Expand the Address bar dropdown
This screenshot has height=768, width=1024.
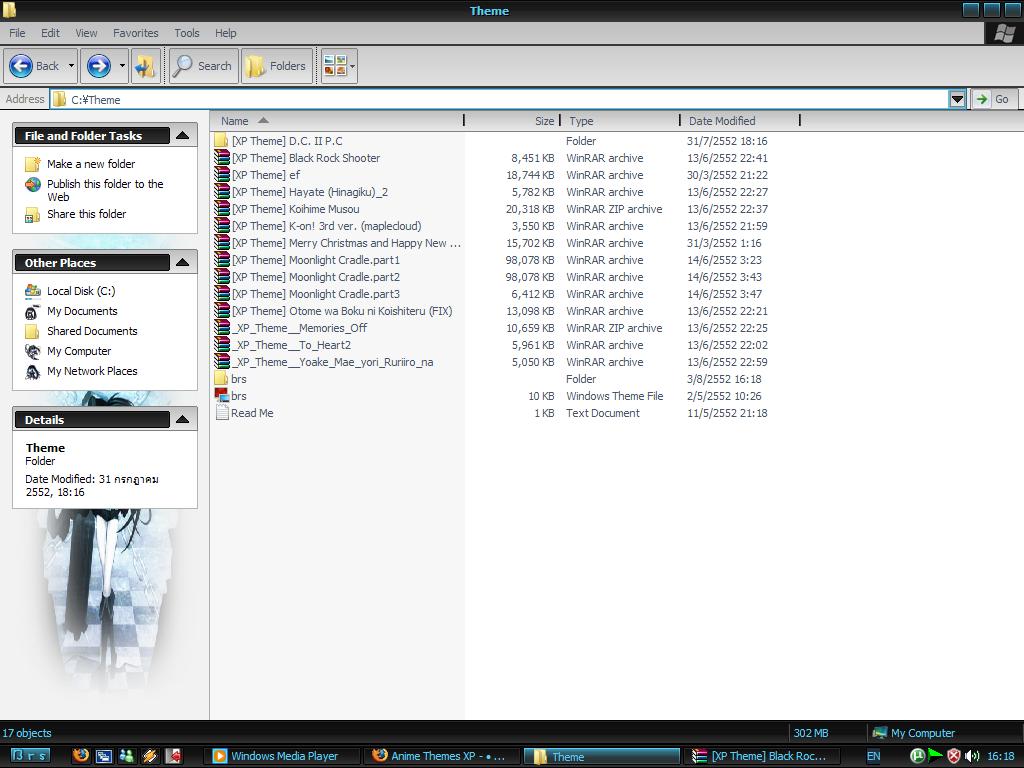957,99
